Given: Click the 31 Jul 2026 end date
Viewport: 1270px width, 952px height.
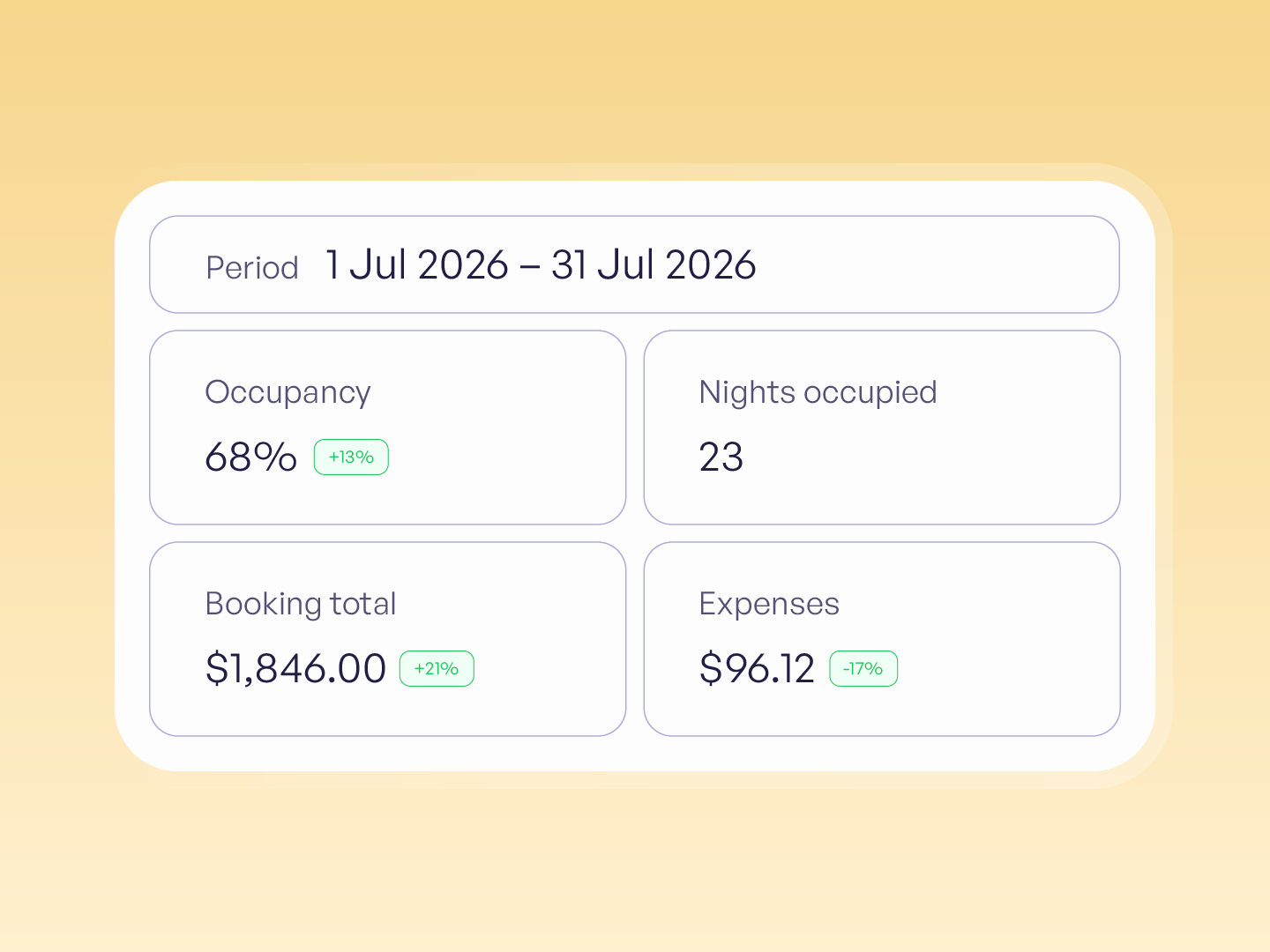Looking at the screenshot, I should pyautogui.click(x=654, y=264).
